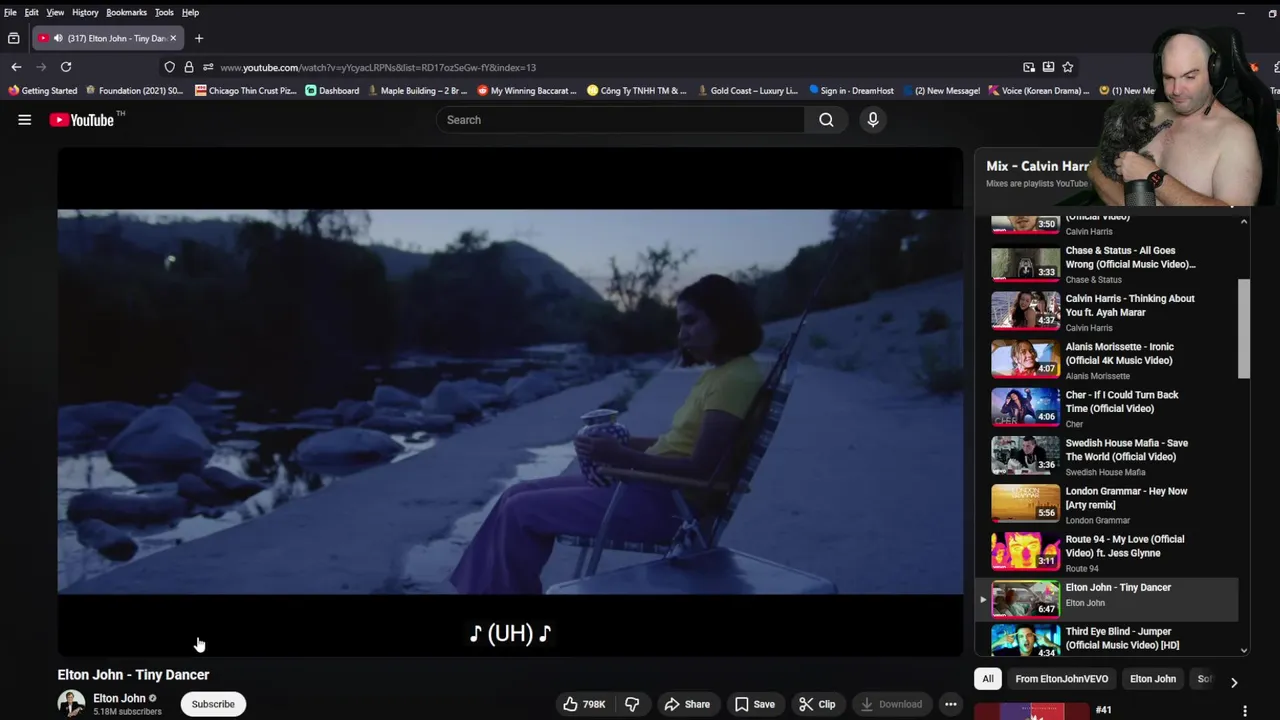
Task: Open Firefox View icon left of tab
Action: pyautogui.click(x=13, y=38)
